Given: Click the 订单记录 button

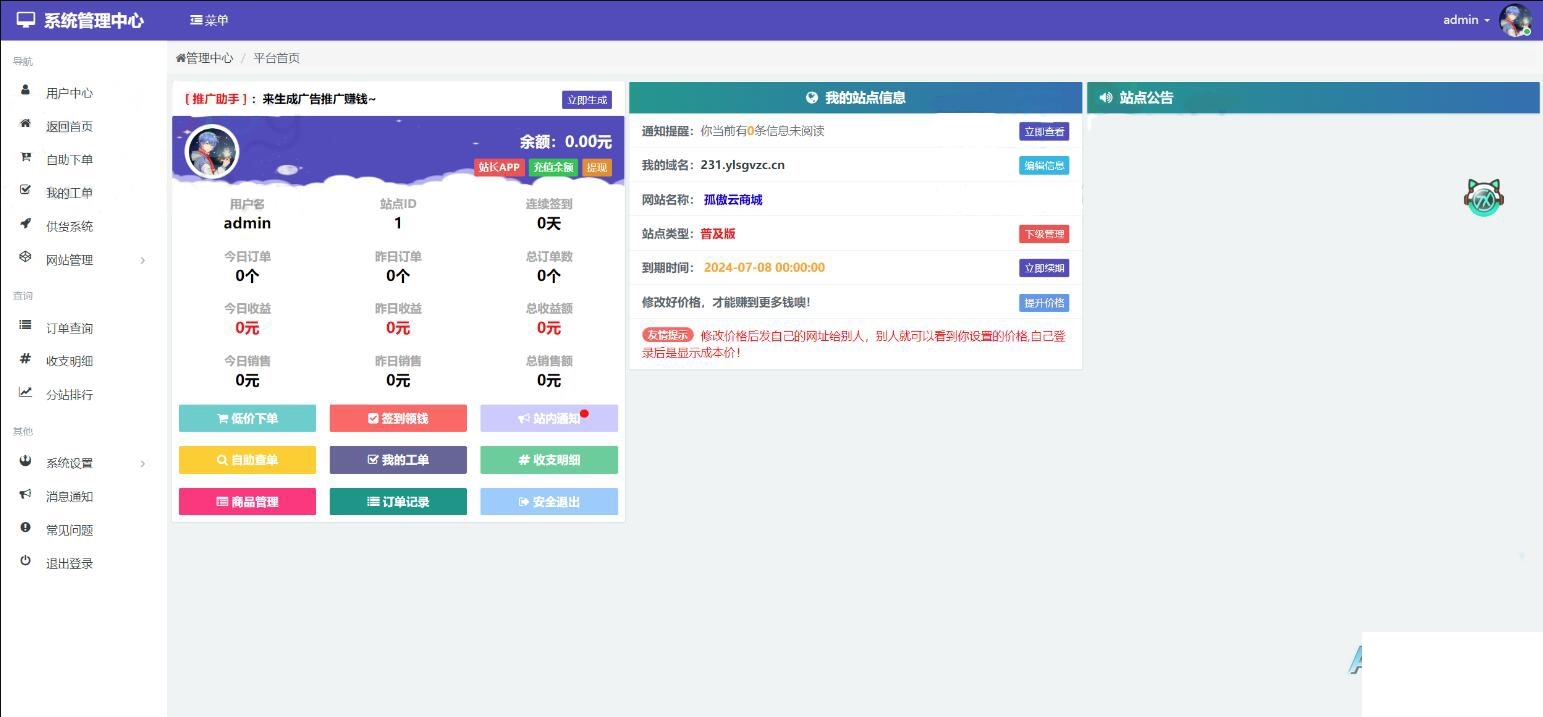Looking at the screenshot, I should (x=398, y=502).
